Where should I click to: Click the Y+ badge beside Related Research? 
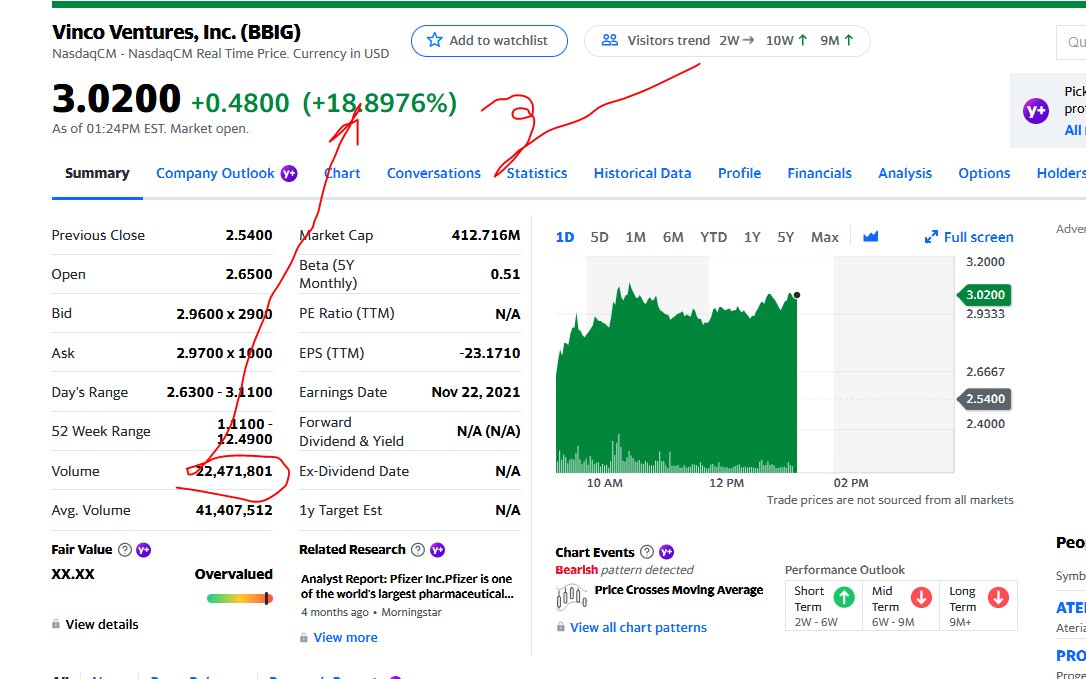tap(437, 549)
